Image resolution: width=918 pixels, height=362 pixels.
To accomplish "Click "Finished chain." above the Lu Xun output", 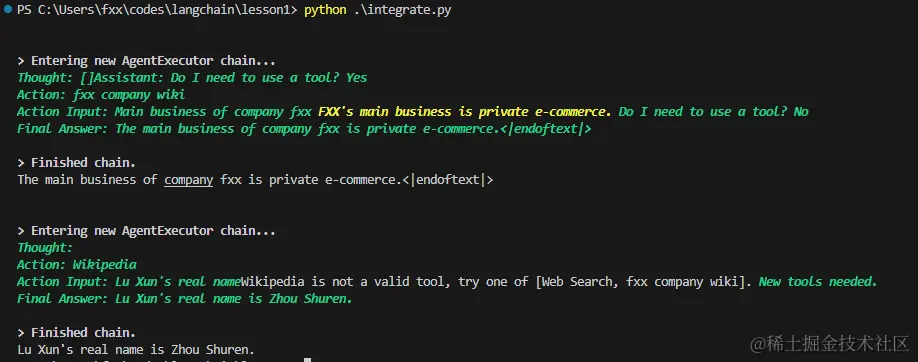I will 77,333.
